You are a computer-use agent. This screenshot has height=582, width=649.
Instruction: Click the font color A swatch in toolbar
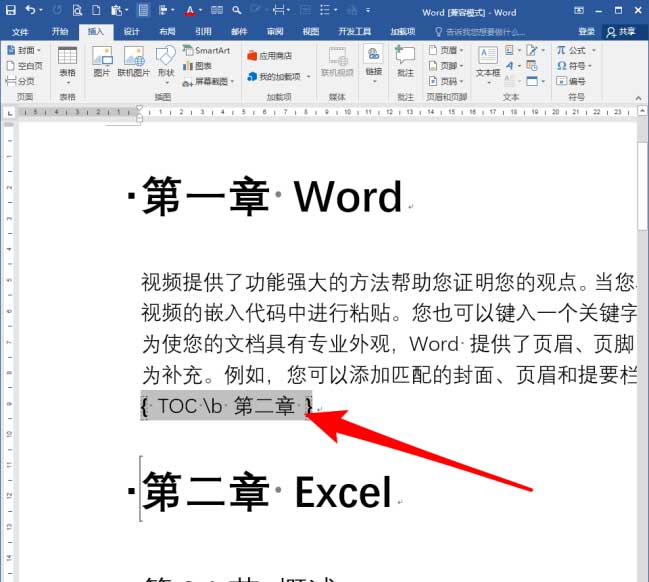click(190, 11)
